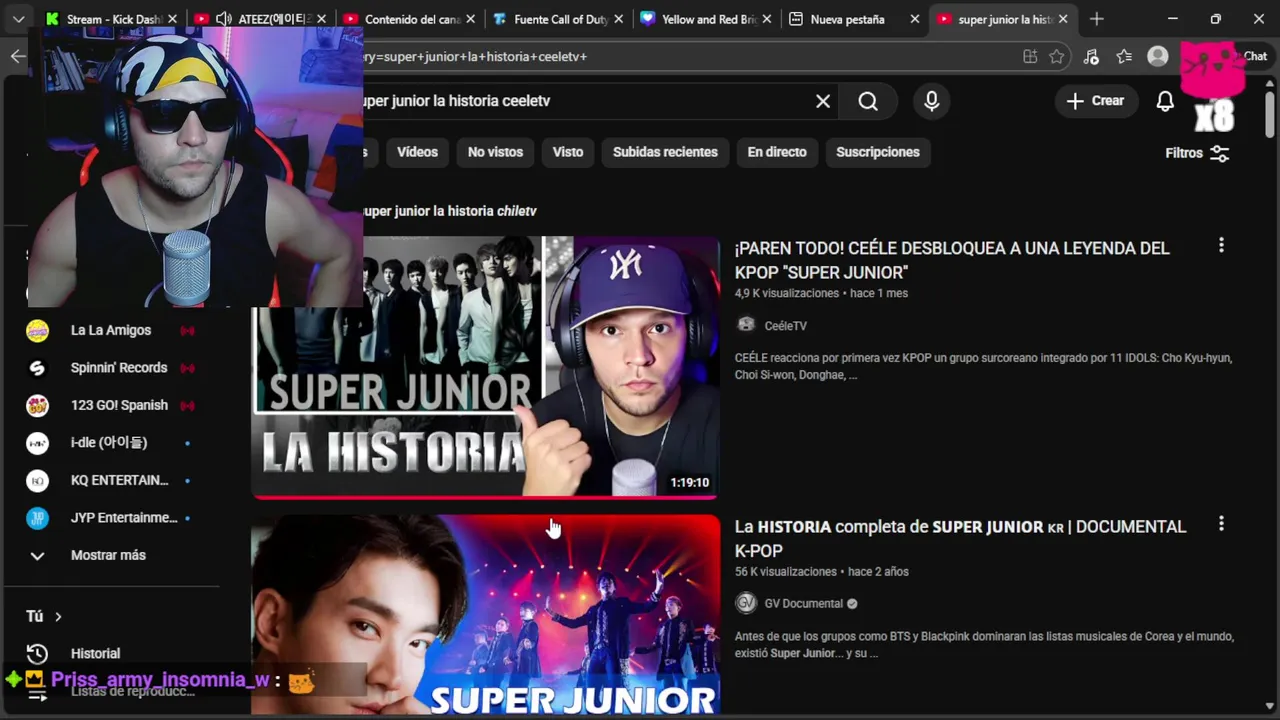Open browser media control icon
This screenshot has width=1280, height=720.
point(1091,57)
